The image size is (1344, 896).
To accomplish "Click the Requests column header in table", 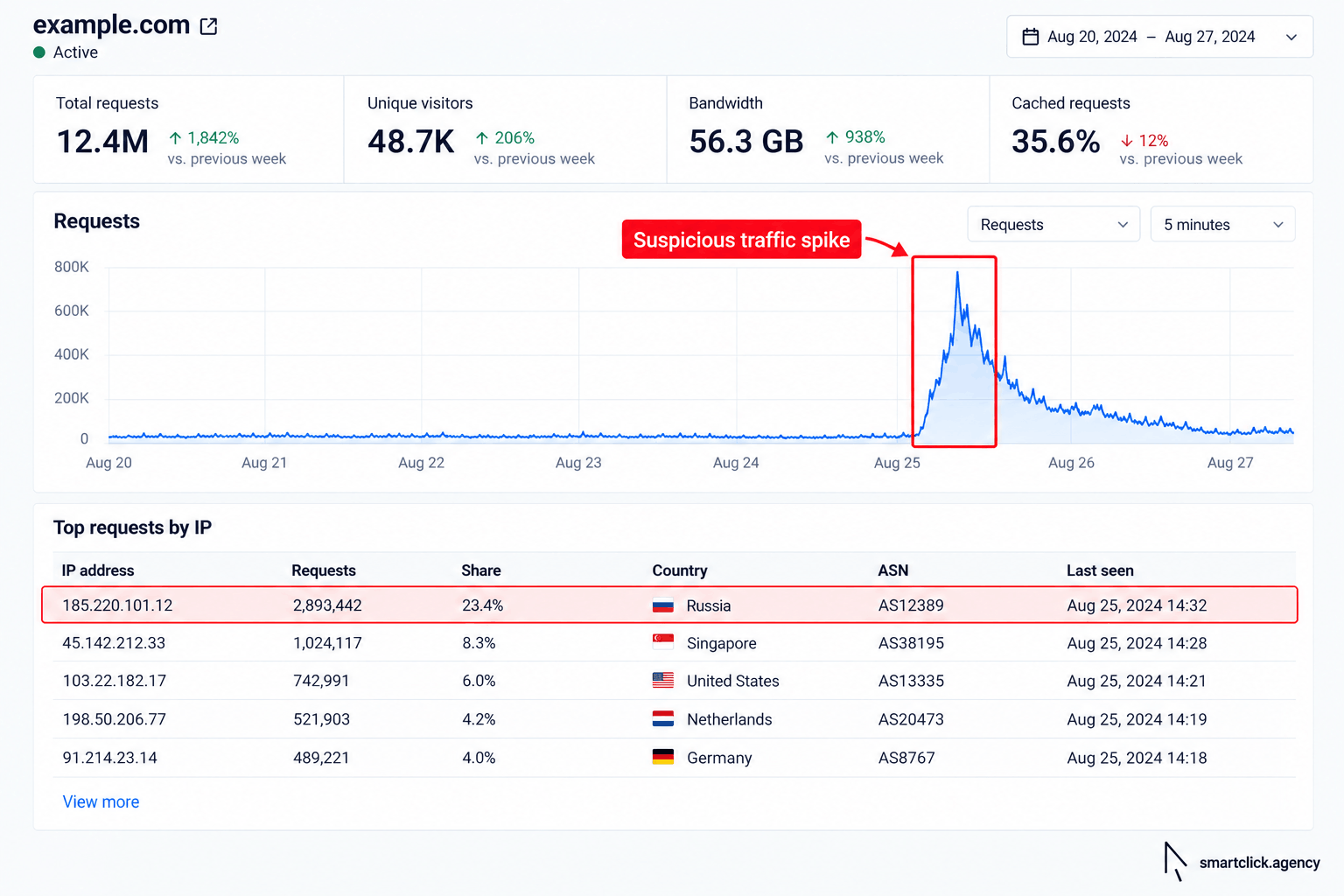I will click(x=324, y=570).
